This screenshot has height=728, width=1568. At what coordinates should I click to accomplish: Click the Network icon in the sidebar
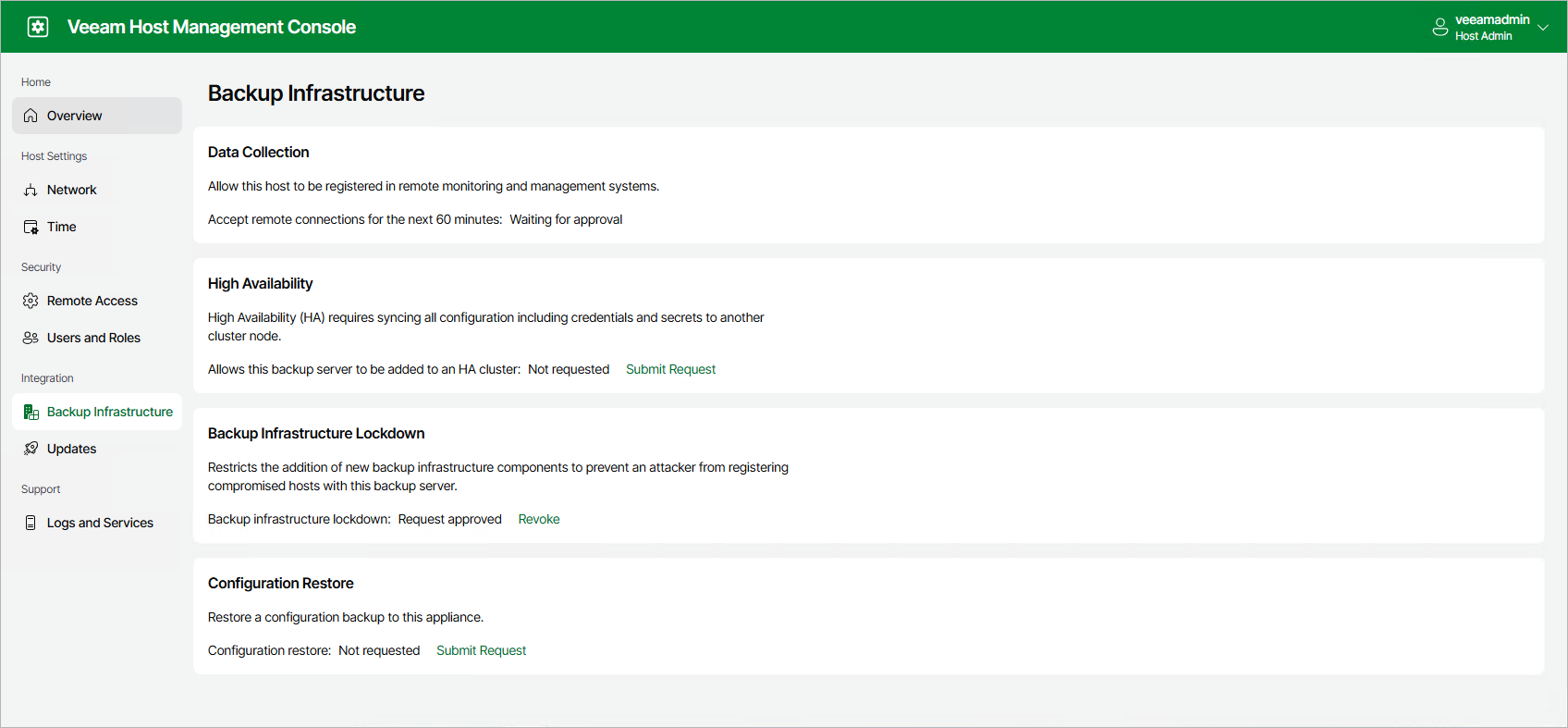point(31,190)
